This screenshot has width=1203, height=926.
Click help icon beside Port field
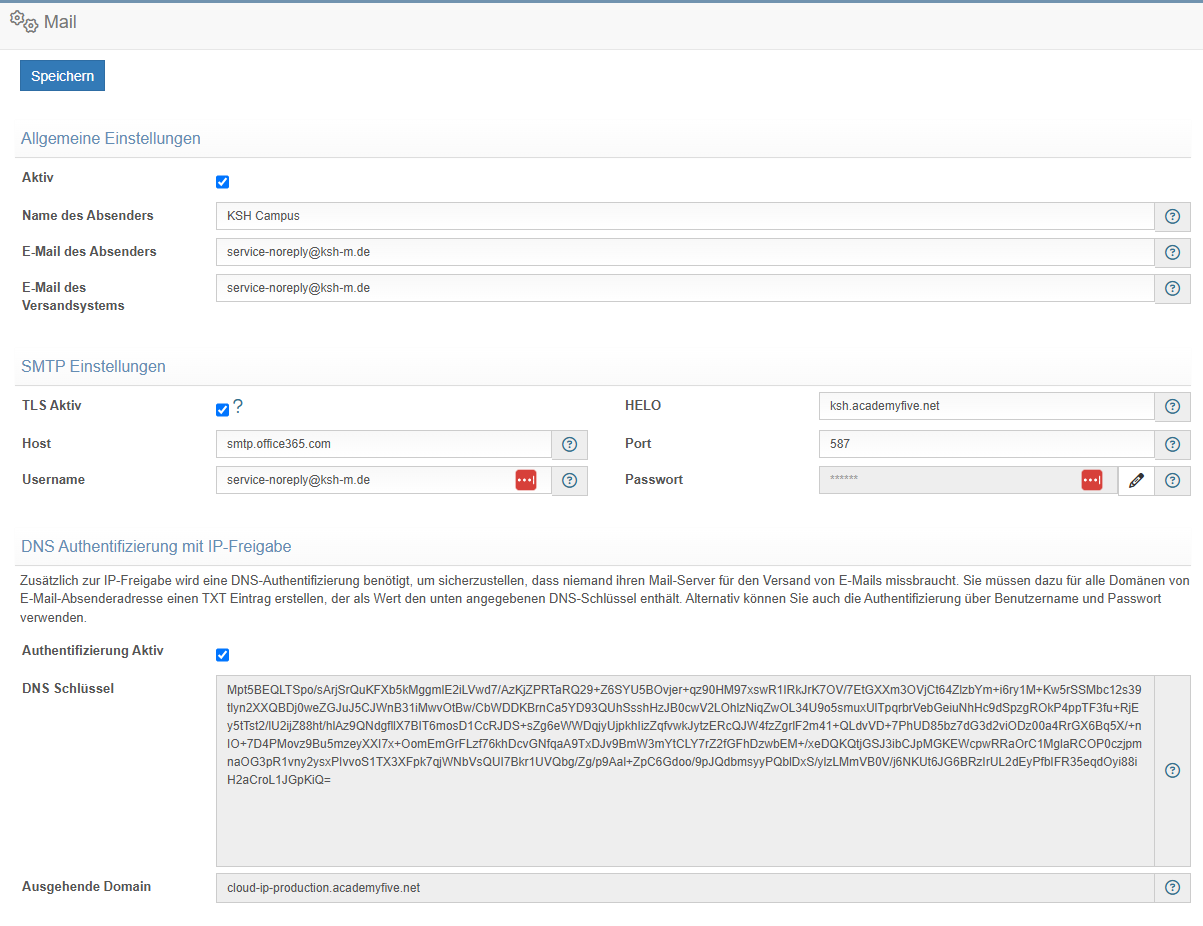1172,444
